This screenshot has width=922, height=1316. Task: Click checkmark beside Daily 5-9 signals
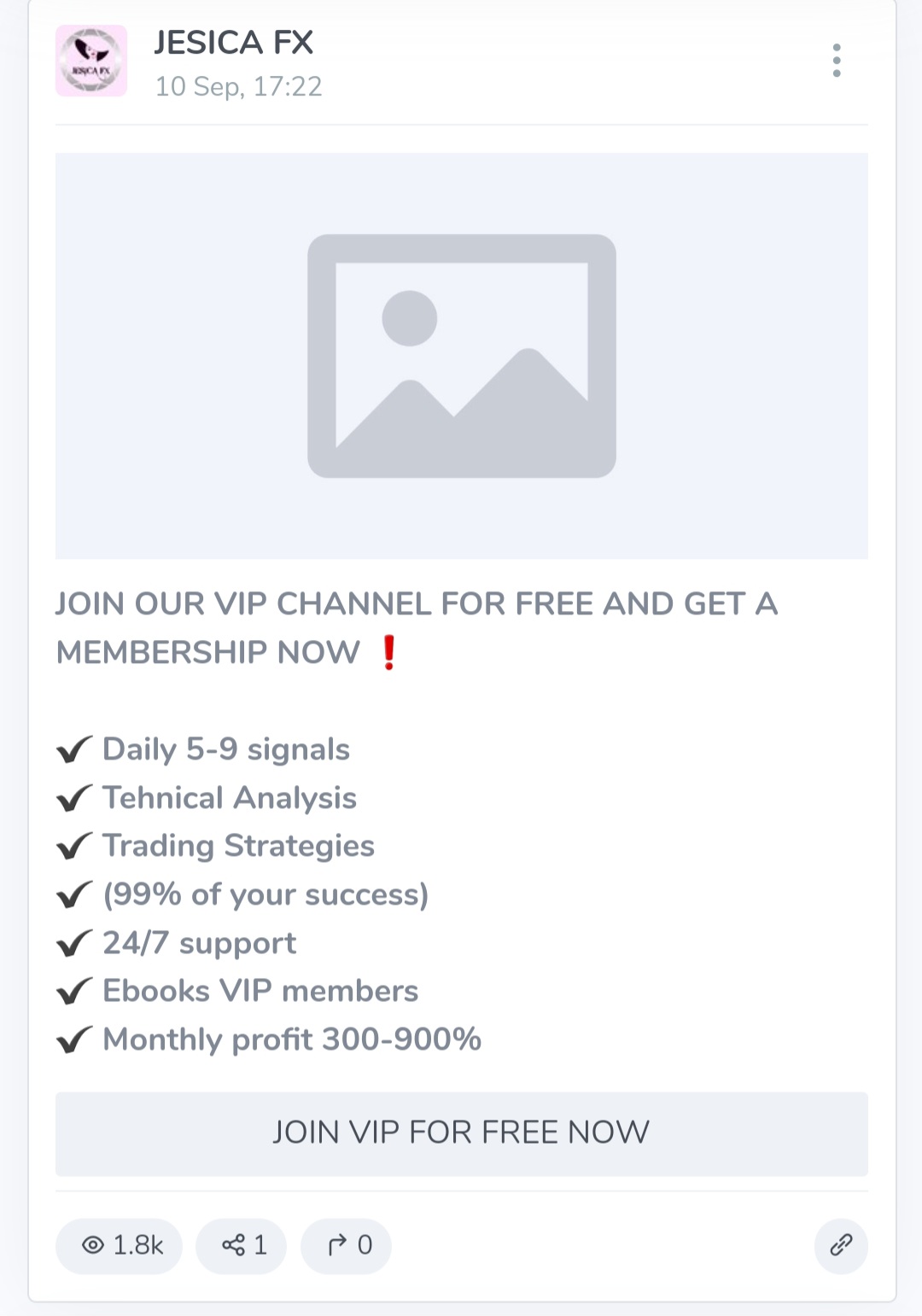74,750
